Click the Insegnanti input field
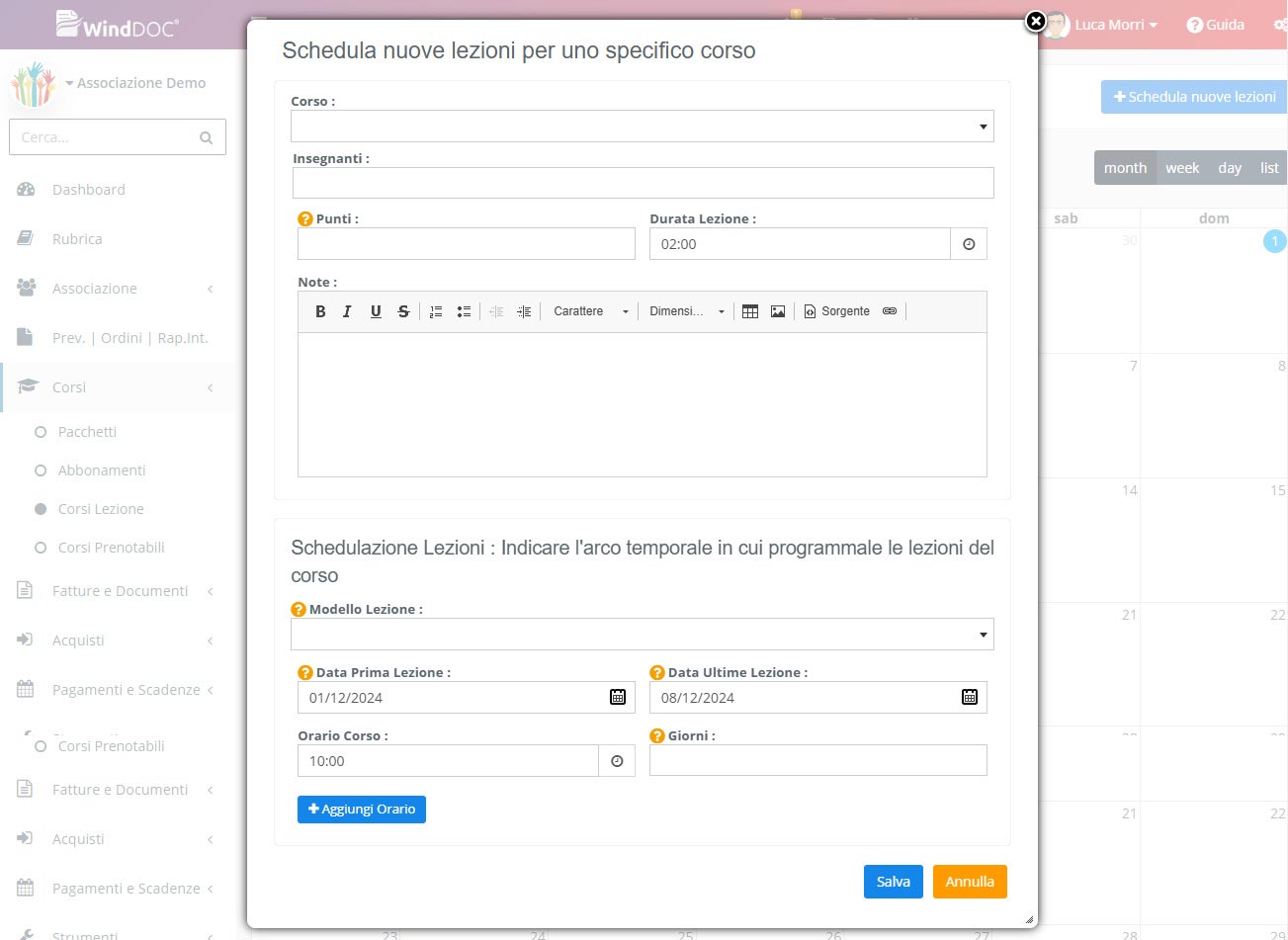 643,183
